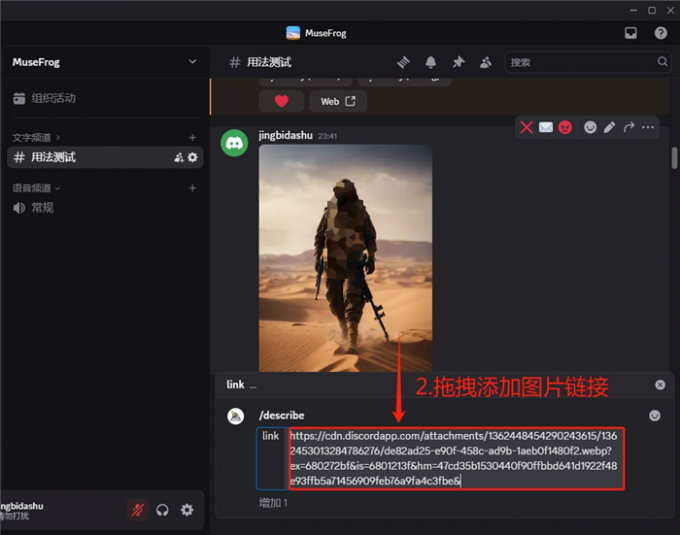Open the desert soldier image
The width and height of the screenshot is (680, 535).
(346, 258)
